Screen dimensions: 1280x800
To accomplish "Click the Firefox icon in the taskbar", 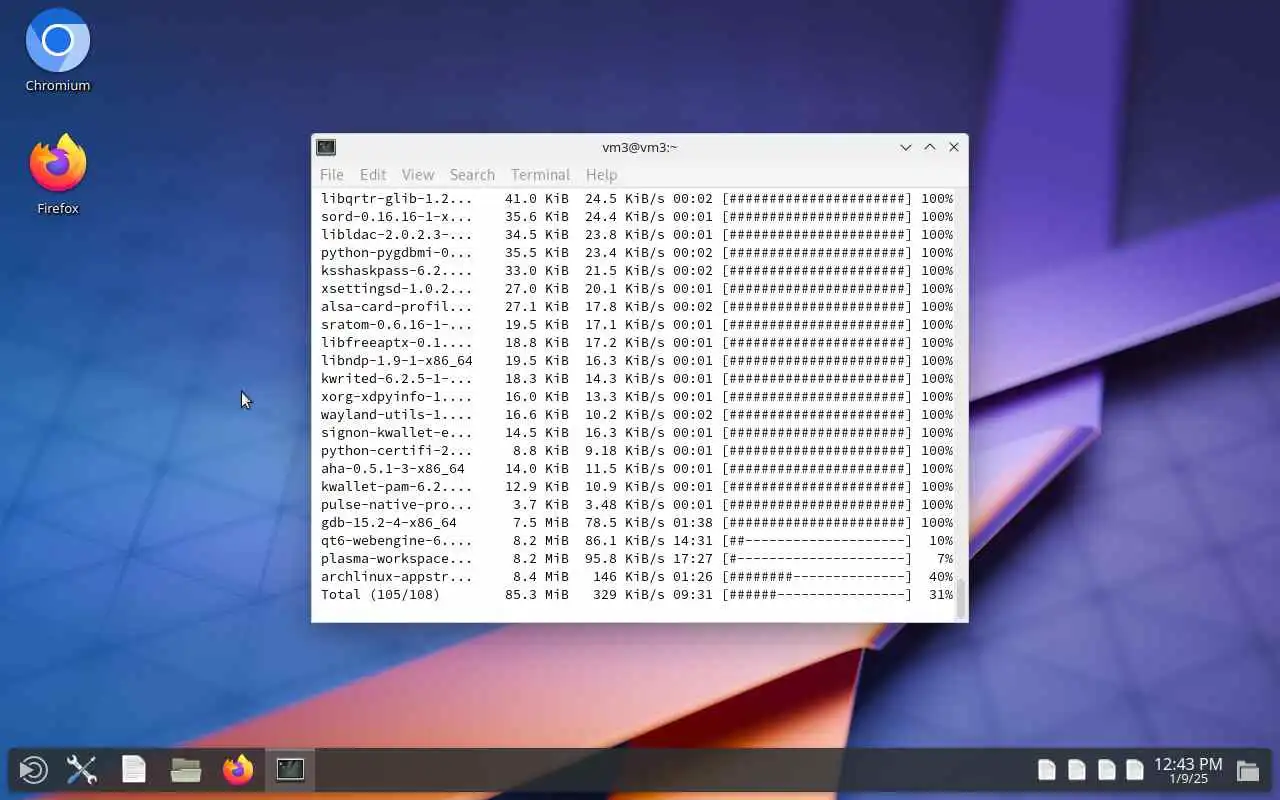I will [238, 770].
